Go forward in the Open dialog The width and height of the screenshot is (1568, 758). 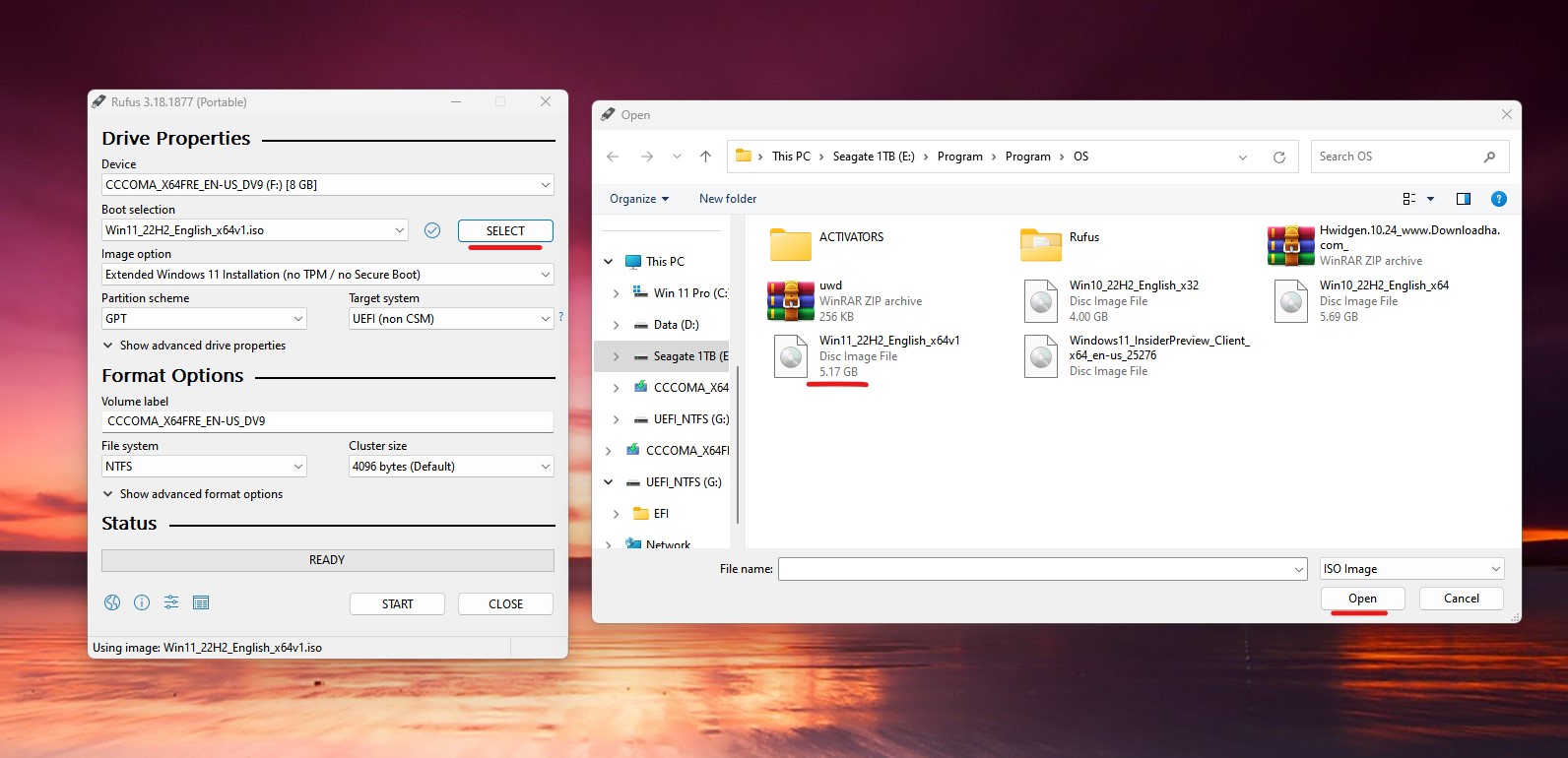pyautogui.click(x=646, y=157)
